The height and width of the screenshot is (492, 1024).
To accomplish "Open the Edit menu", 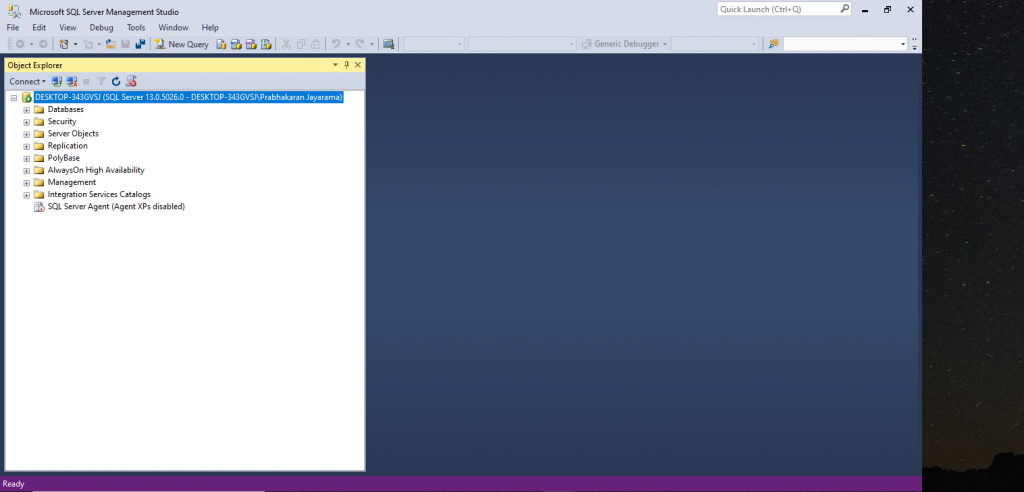I will pos(39,27).
